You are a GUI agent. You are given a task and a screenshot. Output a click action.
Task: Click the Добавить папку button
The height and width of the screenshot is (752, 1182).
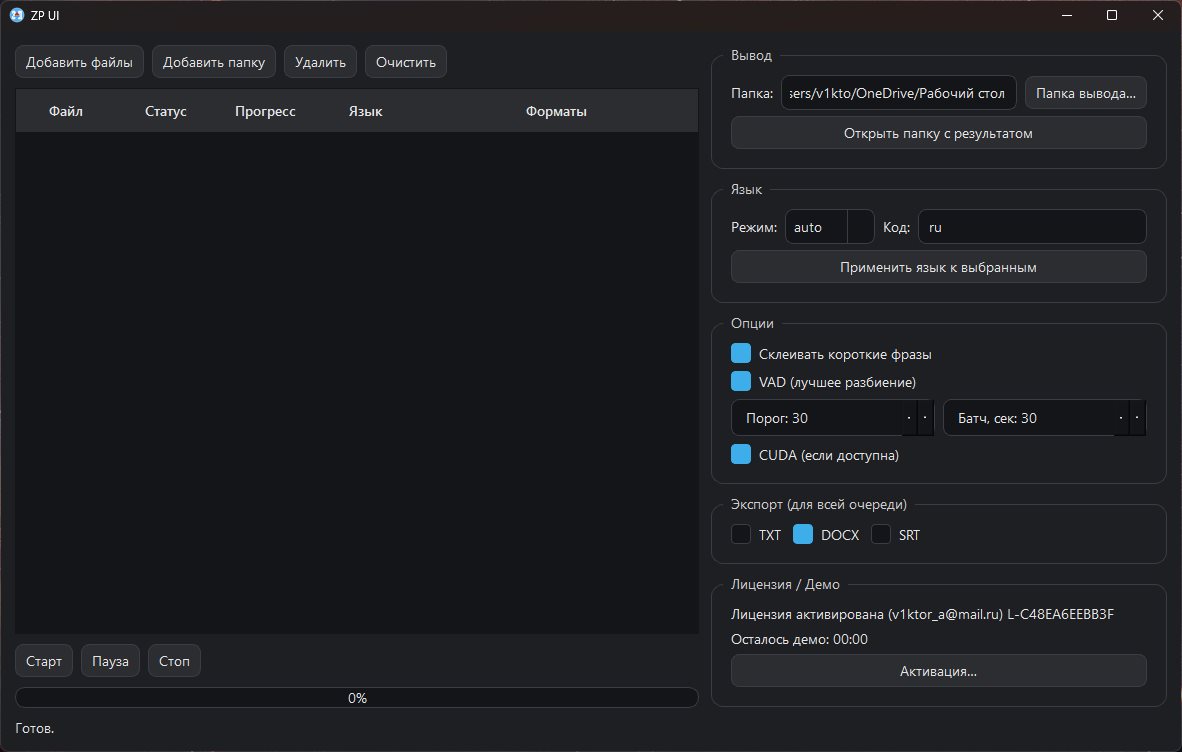(213, 62)
